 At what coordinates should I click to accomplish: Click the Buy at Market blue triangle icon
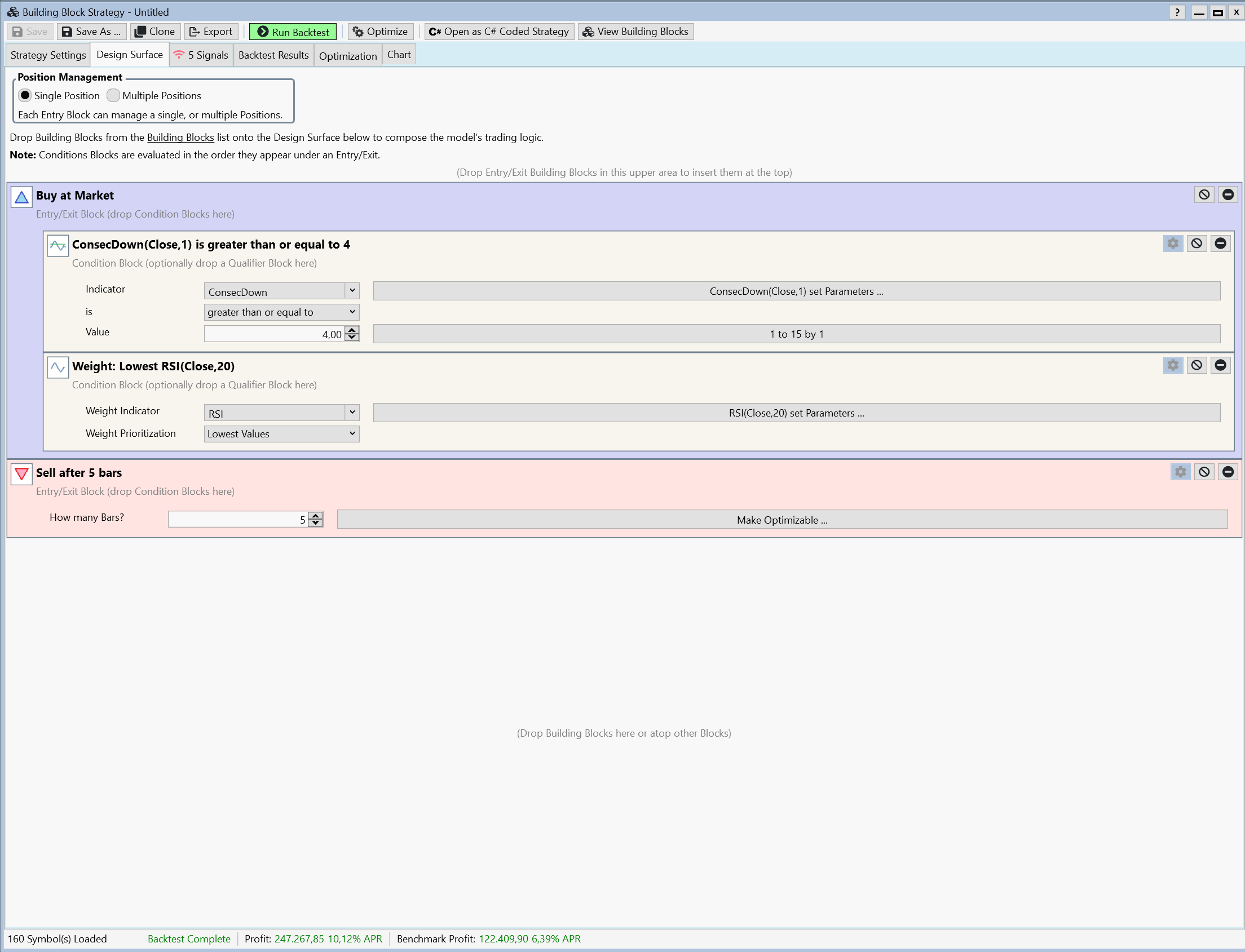(x=21, y=197)
